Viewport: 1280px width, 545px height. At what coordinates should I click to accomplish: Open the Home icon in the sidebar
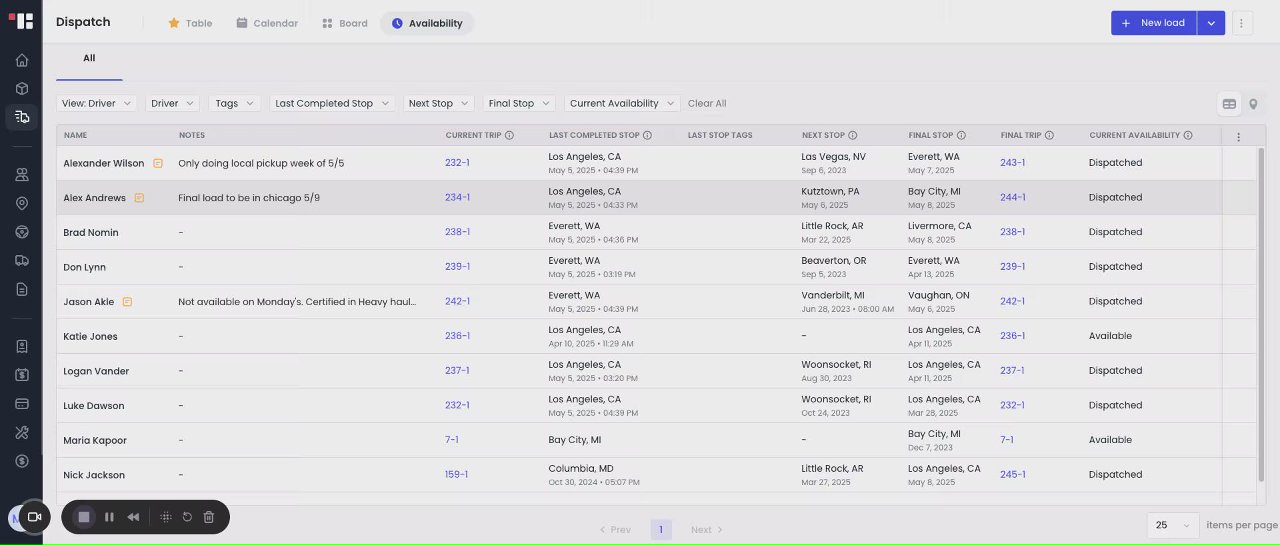pyautogui.click(x=21, y=60)
